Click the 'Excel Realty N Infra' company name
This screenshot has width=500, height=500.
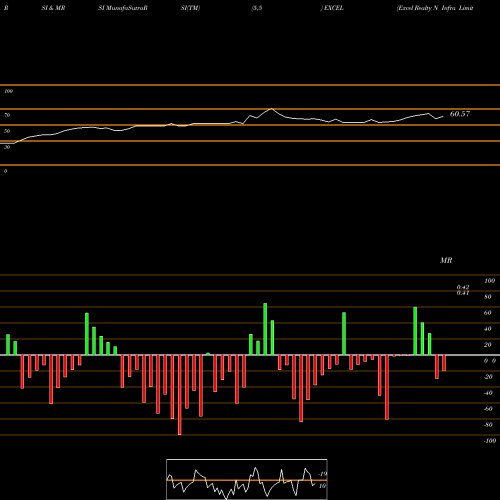[426, 8]
